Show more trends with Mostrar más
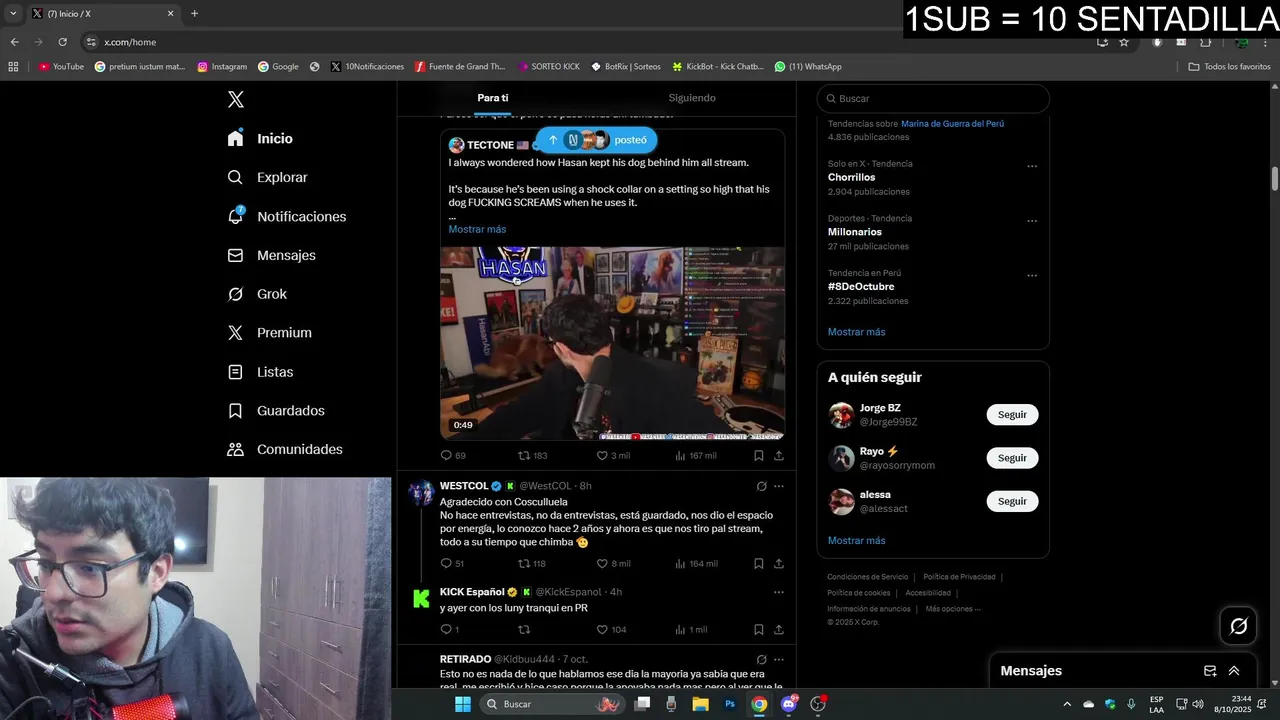 coord(856,332)
